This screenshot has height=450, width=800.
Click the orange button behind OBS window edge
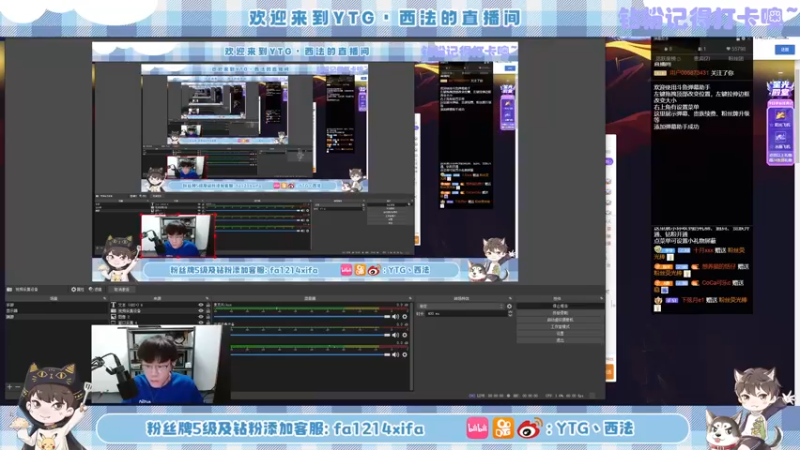[x=609, y=372]
